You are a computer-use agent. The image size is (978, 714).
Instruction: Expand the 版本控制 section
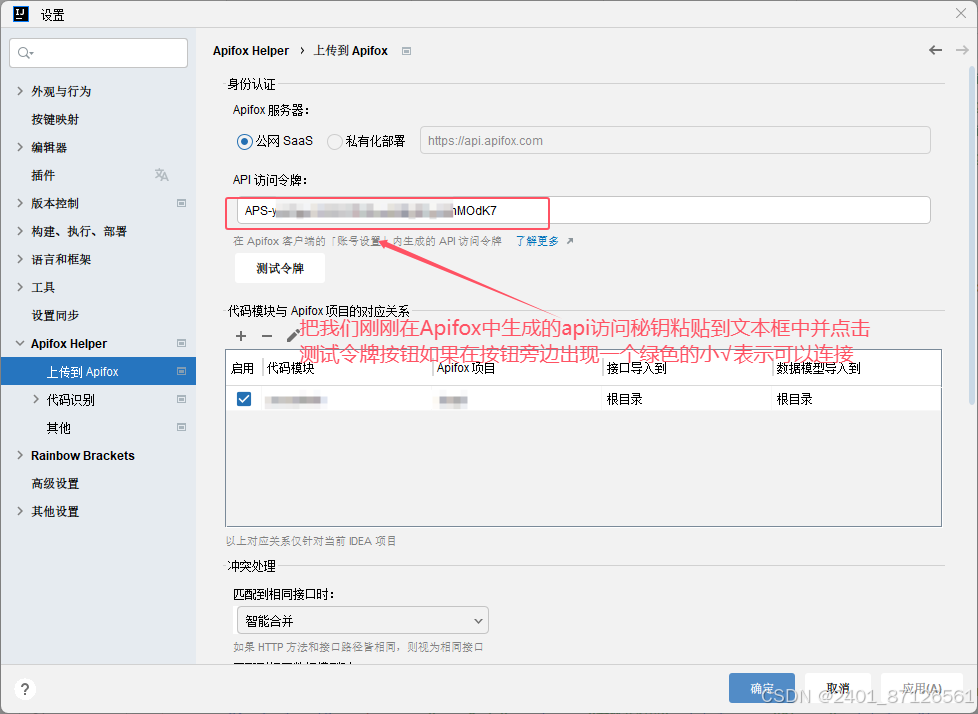pos(20,203)
